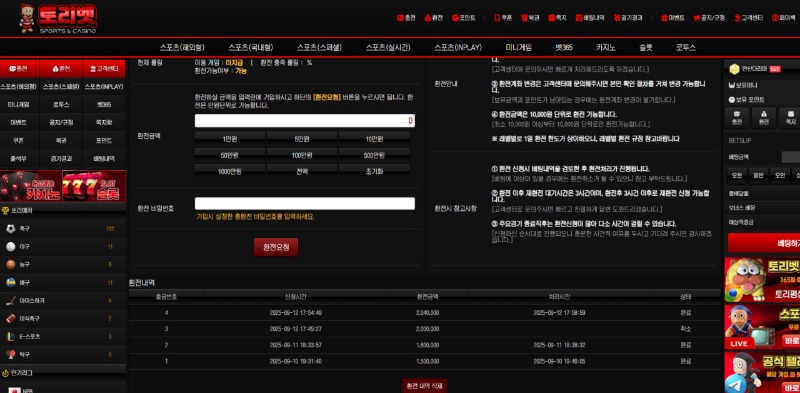Open 이벤트 gift icon in header

664,17
